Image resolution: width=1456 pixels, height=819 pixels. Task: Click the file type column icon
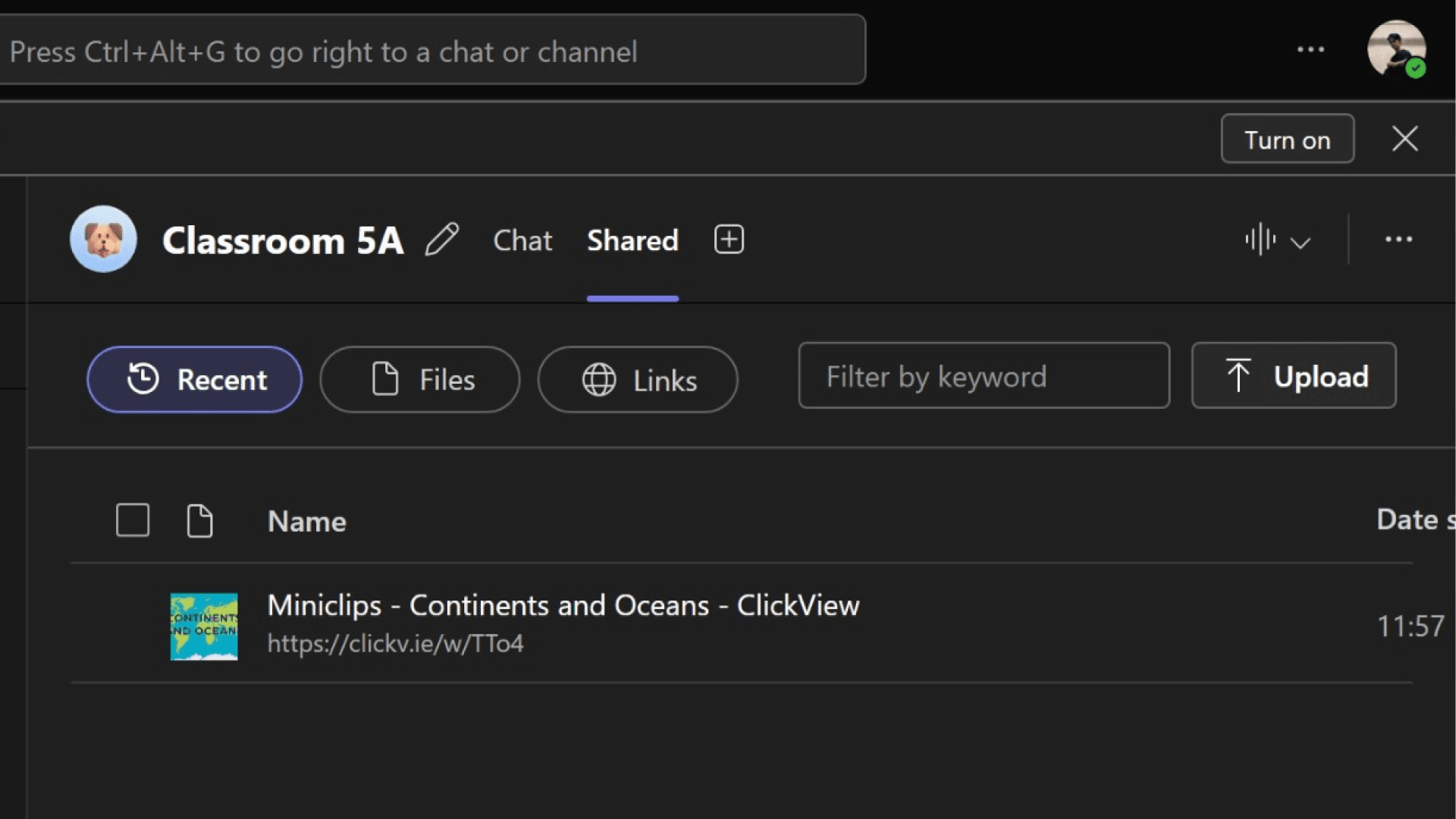tap(199, 520)
